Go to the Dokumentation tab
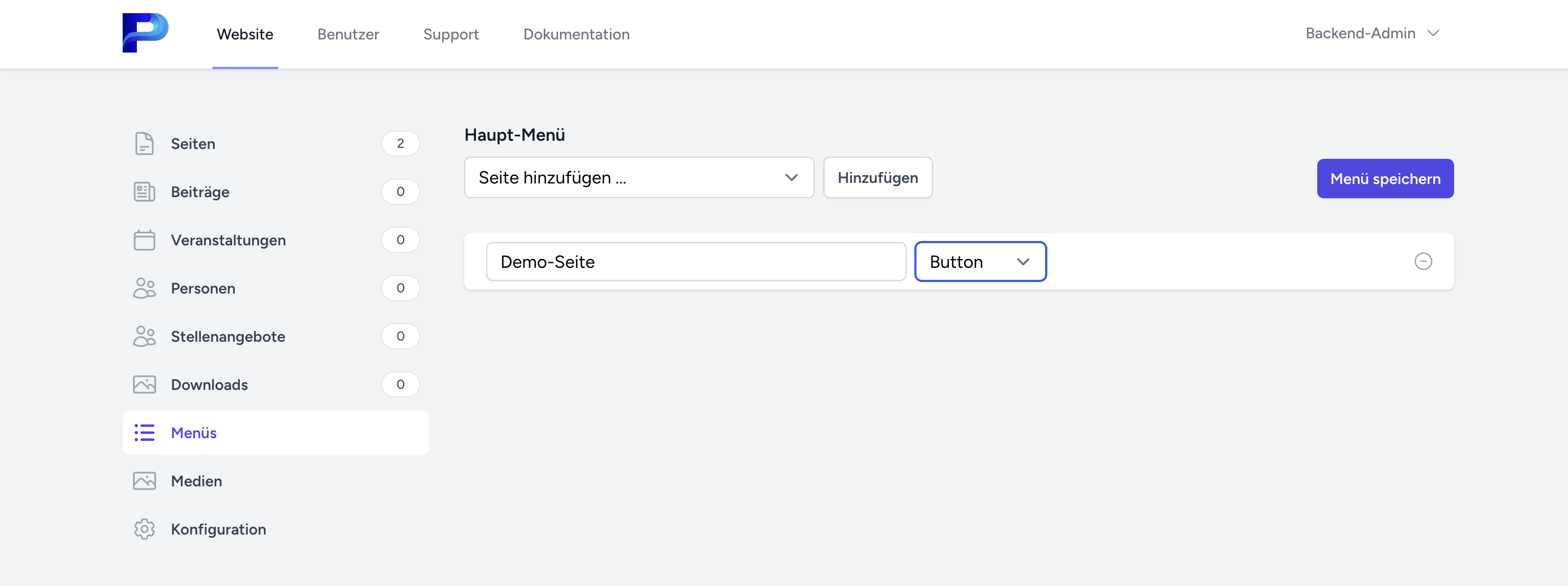1568x586 pixels. click(576, 34)
